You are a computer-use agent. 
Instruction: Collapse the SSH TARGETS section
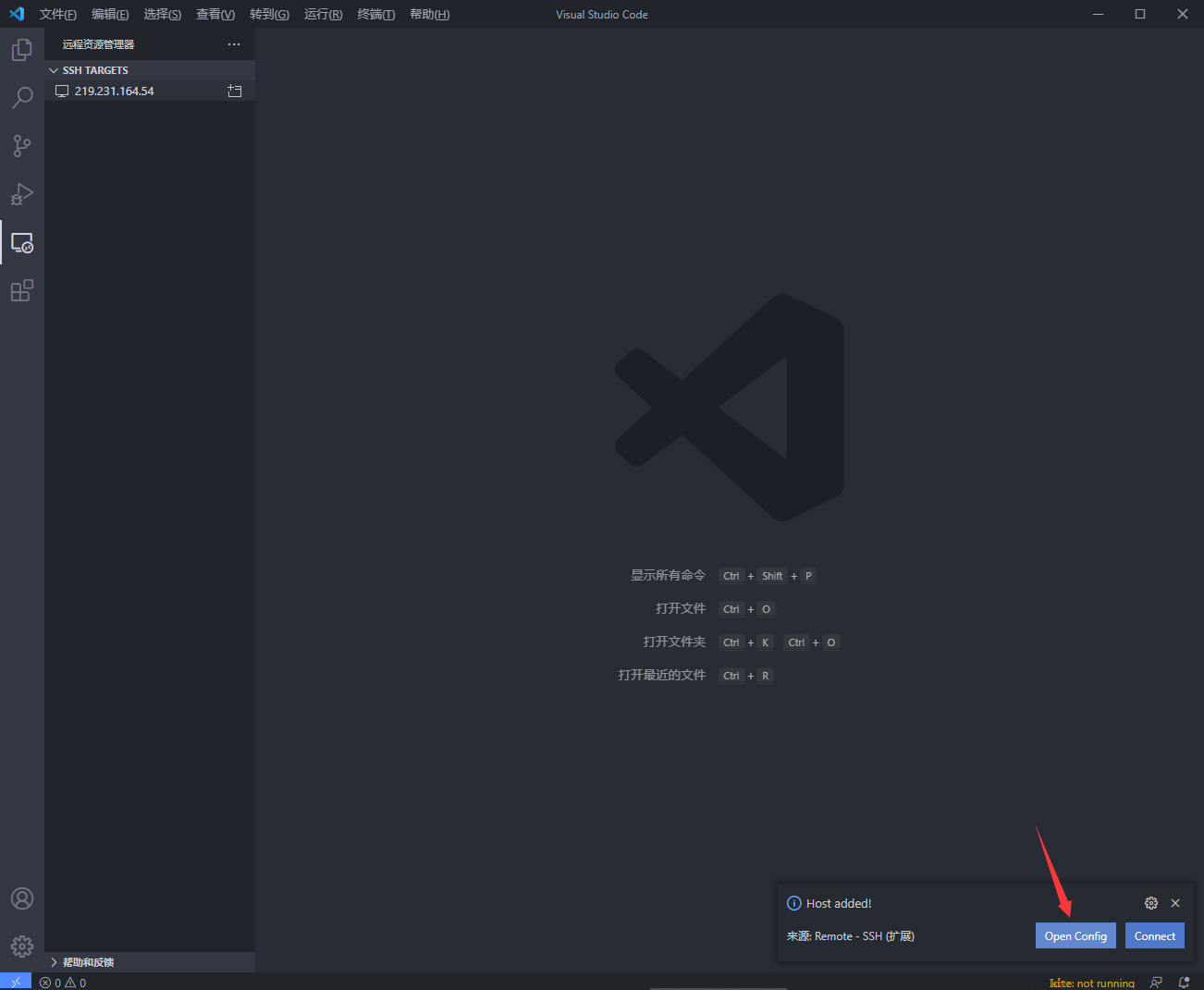[x=150, y=70]
